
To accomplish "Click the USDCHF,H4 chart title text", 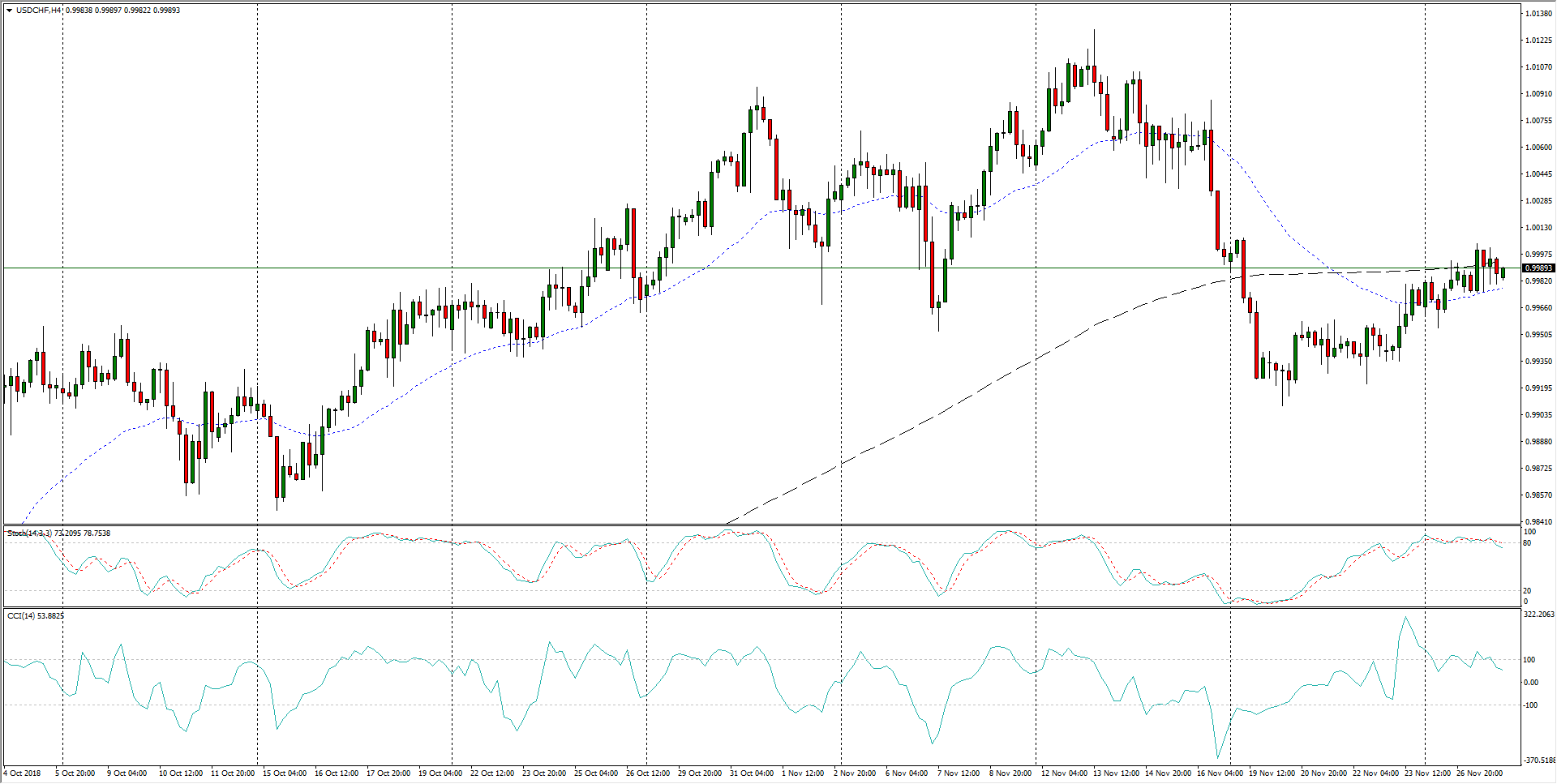I will (39, 11).
